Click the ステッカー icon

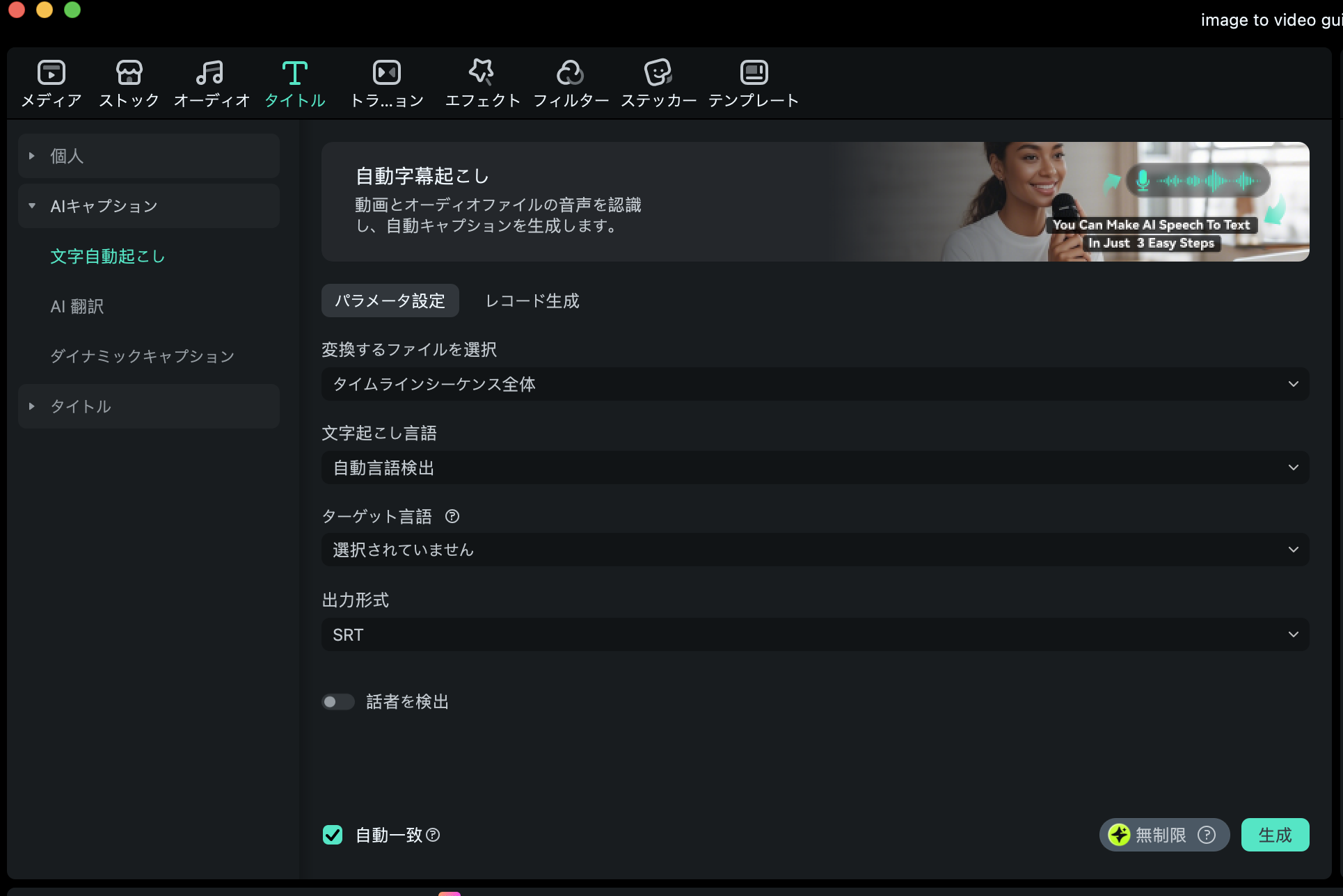click(x=658, y=82)
